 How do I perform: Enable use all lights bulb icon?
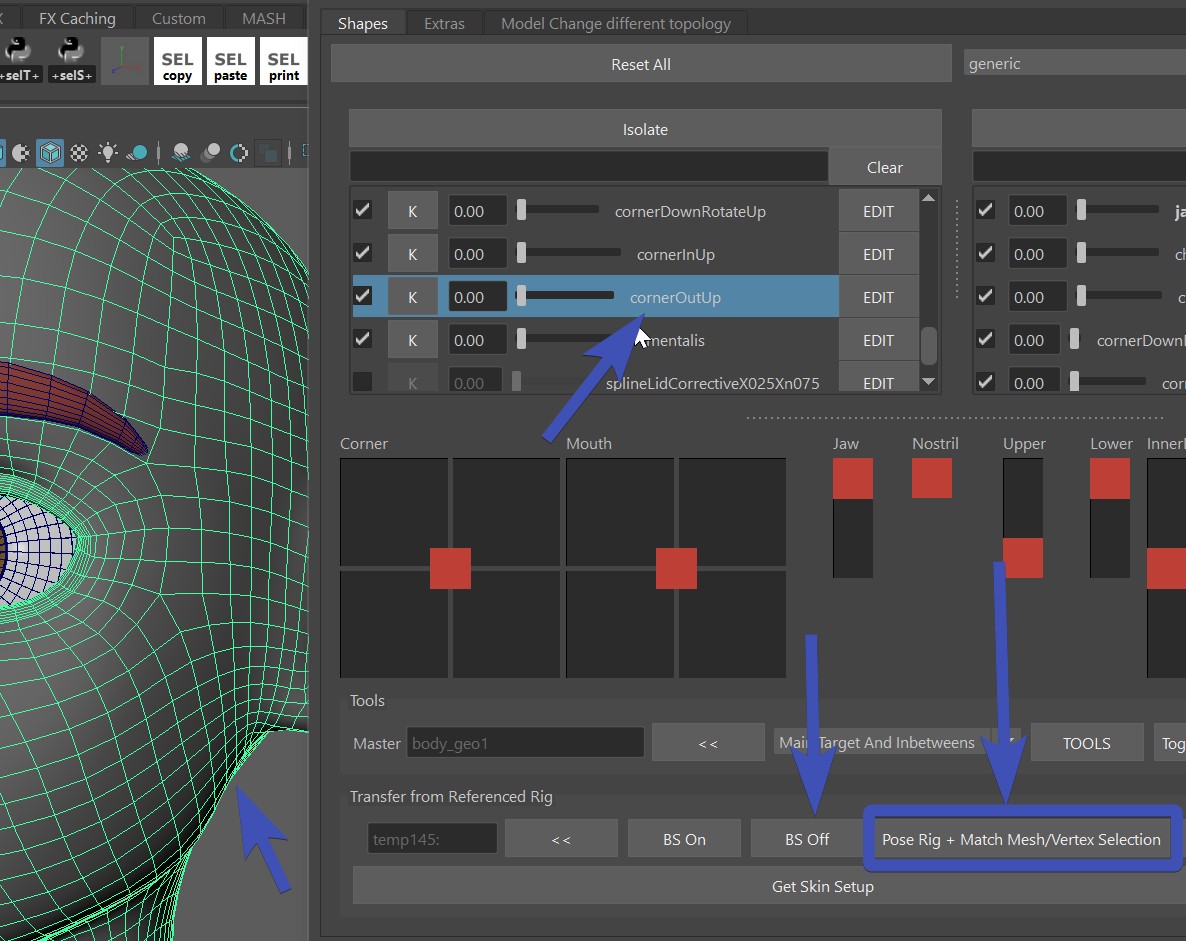tap(108, 153)
